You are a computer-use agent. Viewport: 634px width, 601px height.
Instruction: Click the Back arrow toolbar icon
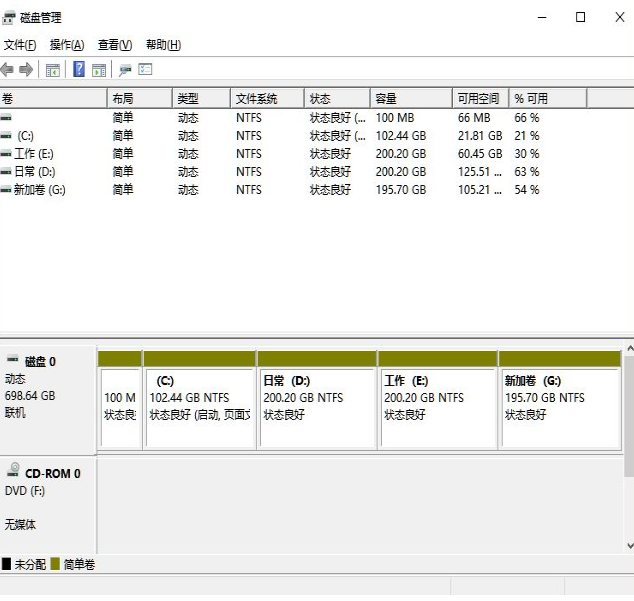7,70
